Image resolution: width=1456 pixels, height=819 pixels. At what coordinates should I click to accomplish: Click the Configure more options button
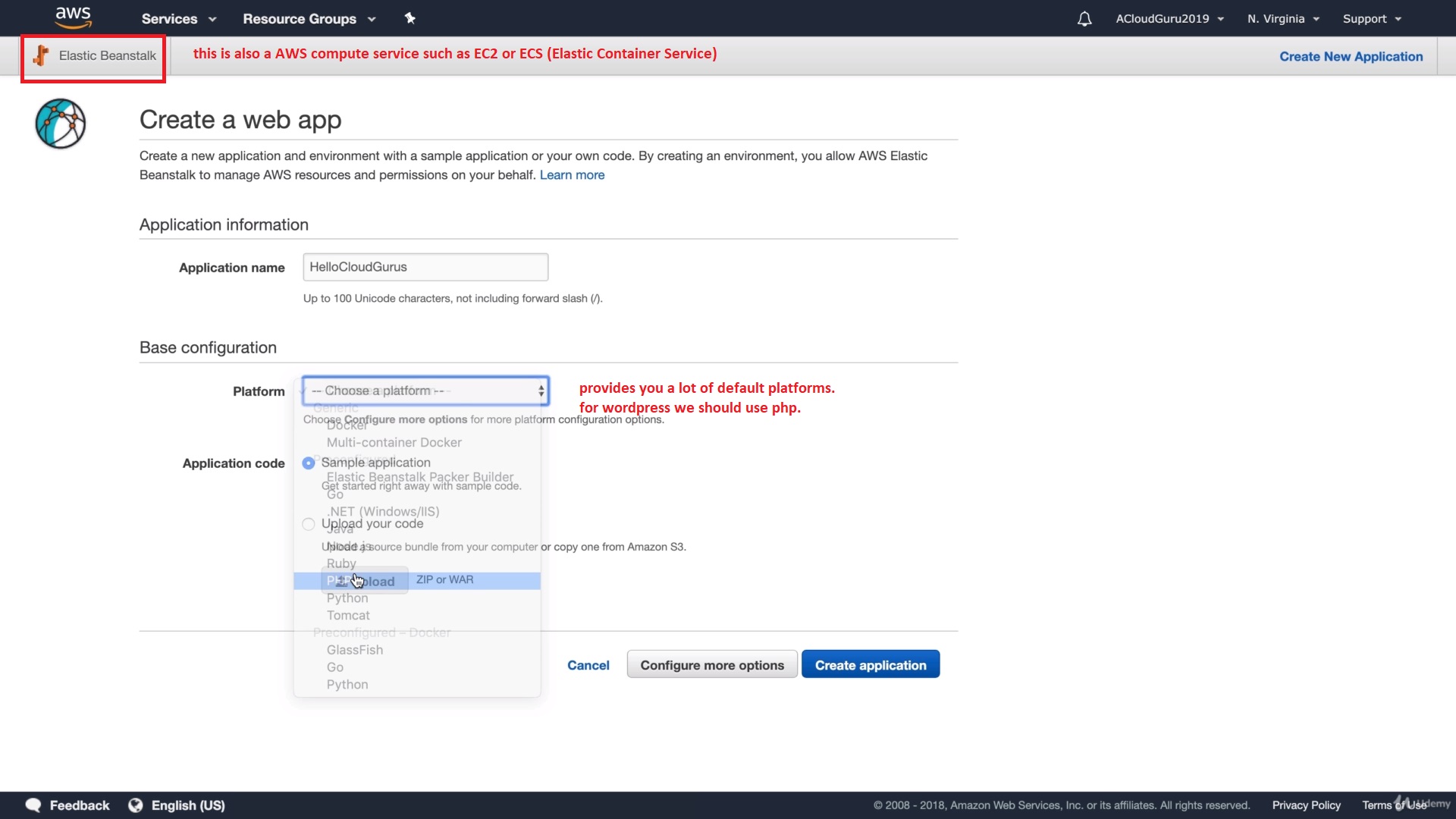711,665
